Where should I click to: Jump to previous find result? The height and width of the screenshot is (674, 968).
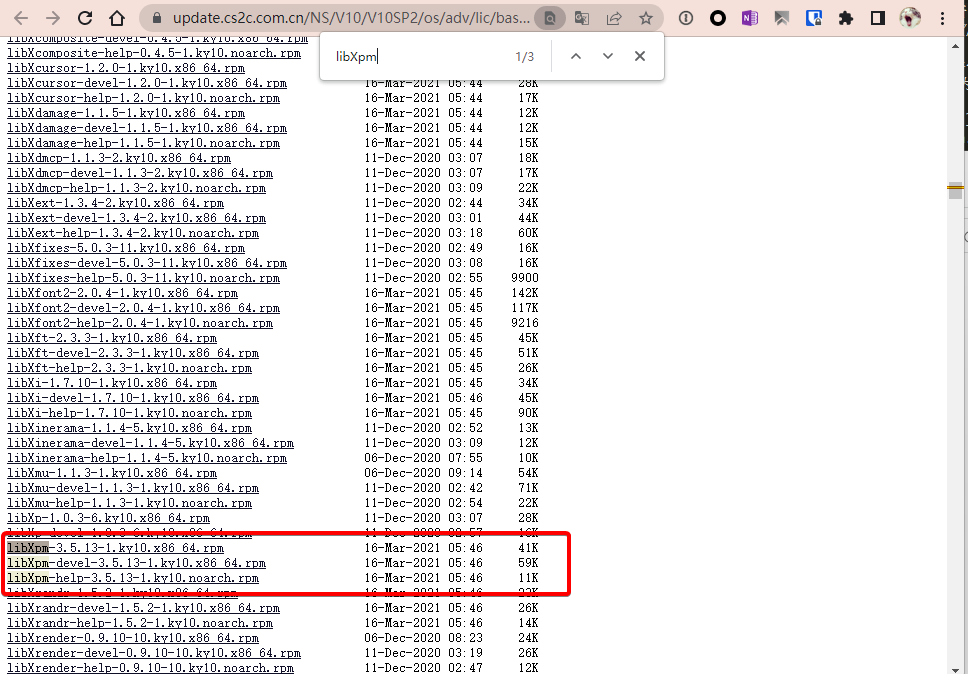[x=575, y=56]
